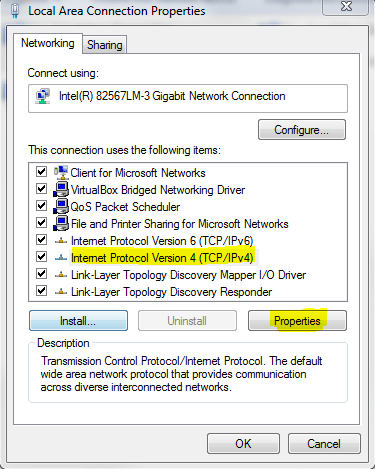The image size is (375, 469).
Task: Click the QoS Packet Scheduler icon
Action: pyautogui.click(x=61, y=206)
